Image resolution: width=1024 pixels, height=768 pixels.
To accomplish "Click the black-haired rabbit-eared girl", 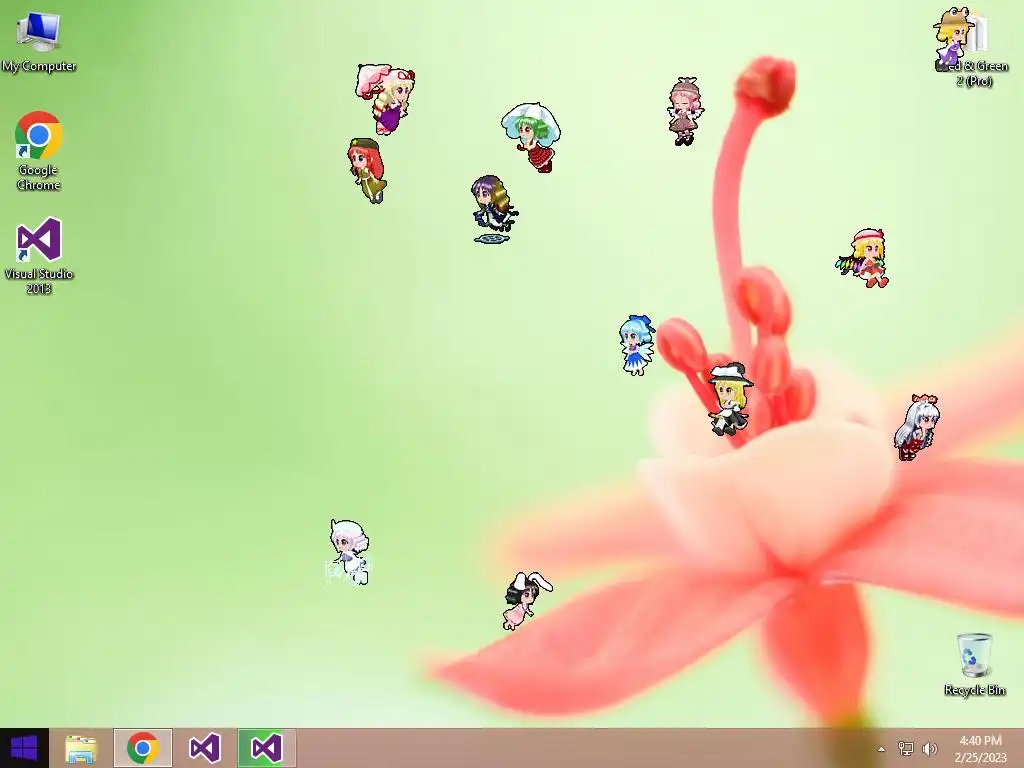I will pyautogui.click(x=527, y=601).
